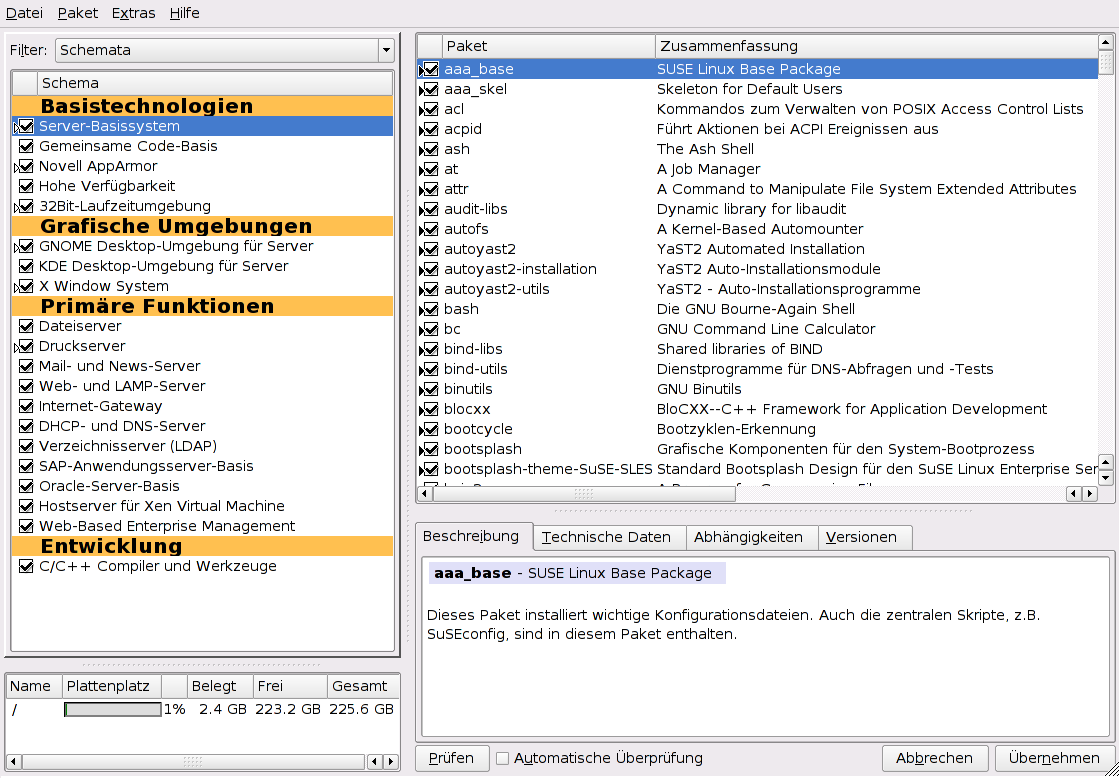Click the status icon next to audit-libs
The width and height of the screenshot is (1119, 778).
(430, 209)
